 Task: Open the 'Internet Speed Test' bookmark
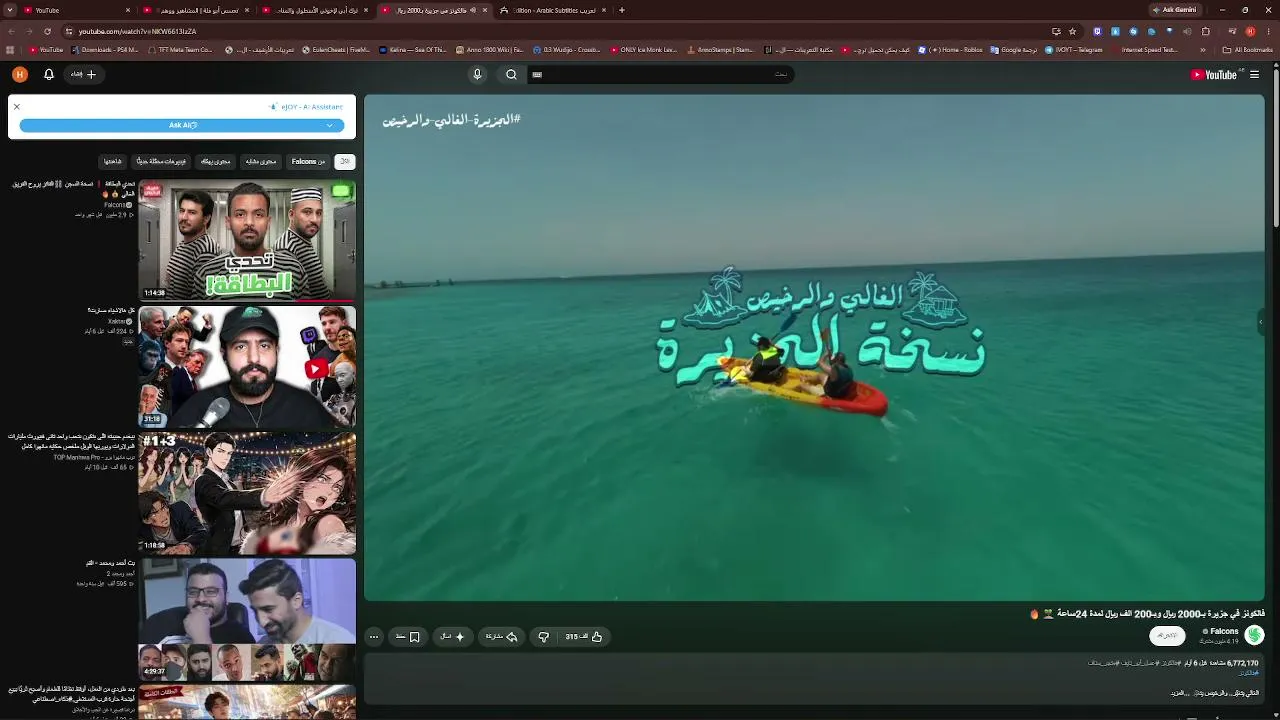(1145, 49)
